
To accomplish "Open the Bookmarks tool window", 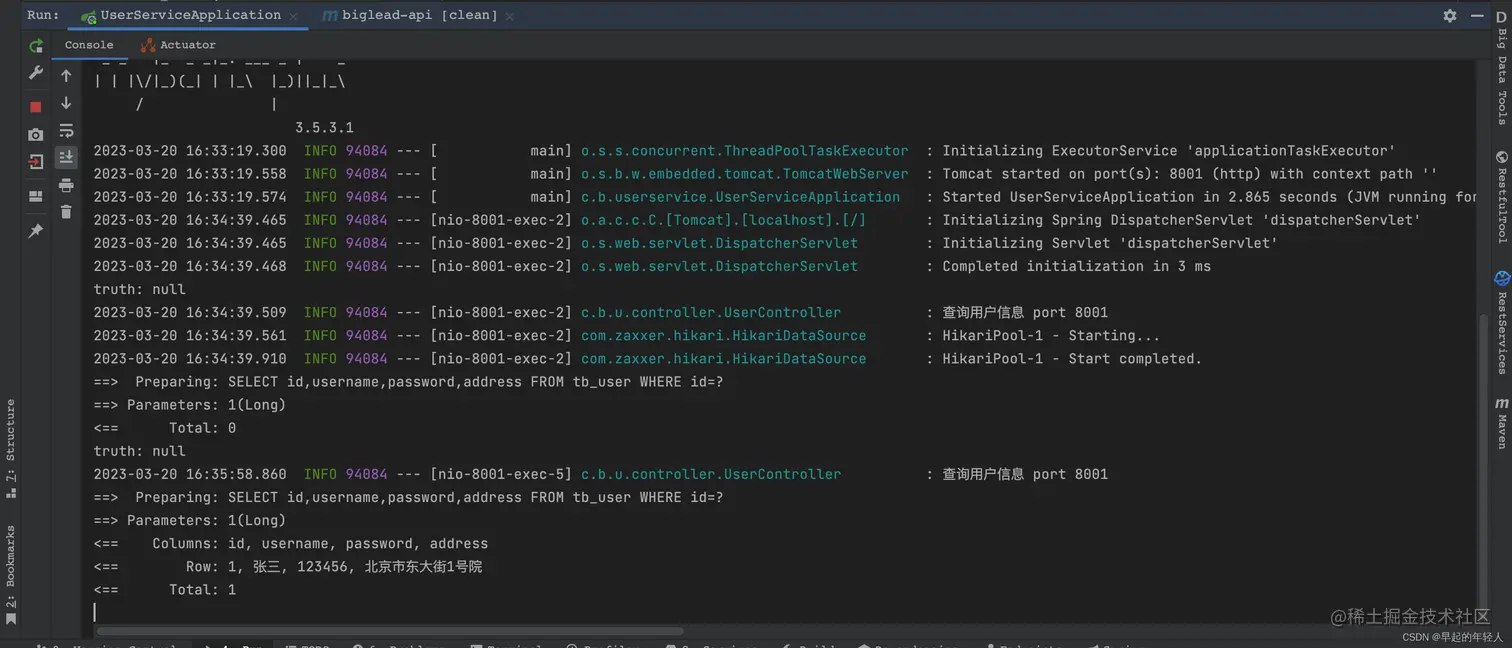I will click(10, 575).
